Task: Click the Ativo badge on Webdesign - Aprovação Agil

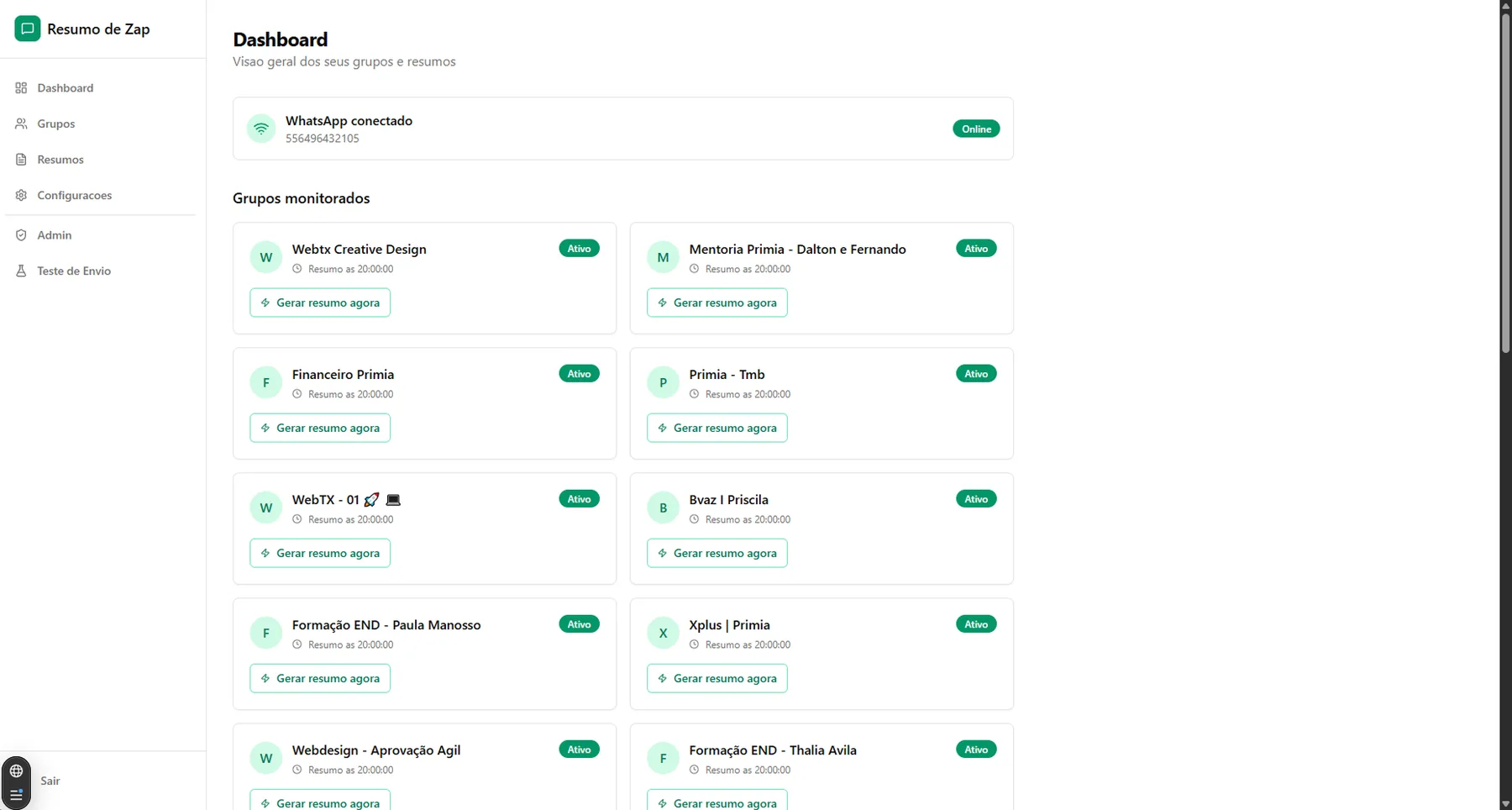Action: 579,750
